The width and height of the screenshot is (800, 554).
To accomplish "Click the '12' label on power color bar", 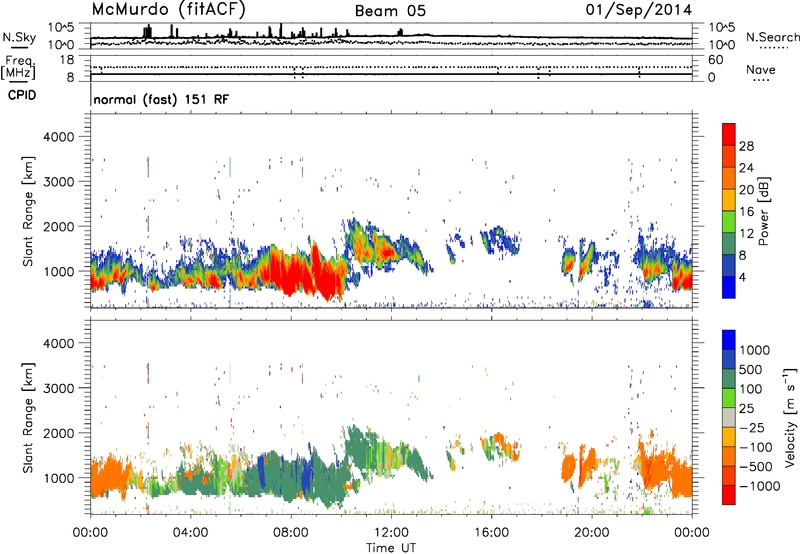I will click(746, 234).
